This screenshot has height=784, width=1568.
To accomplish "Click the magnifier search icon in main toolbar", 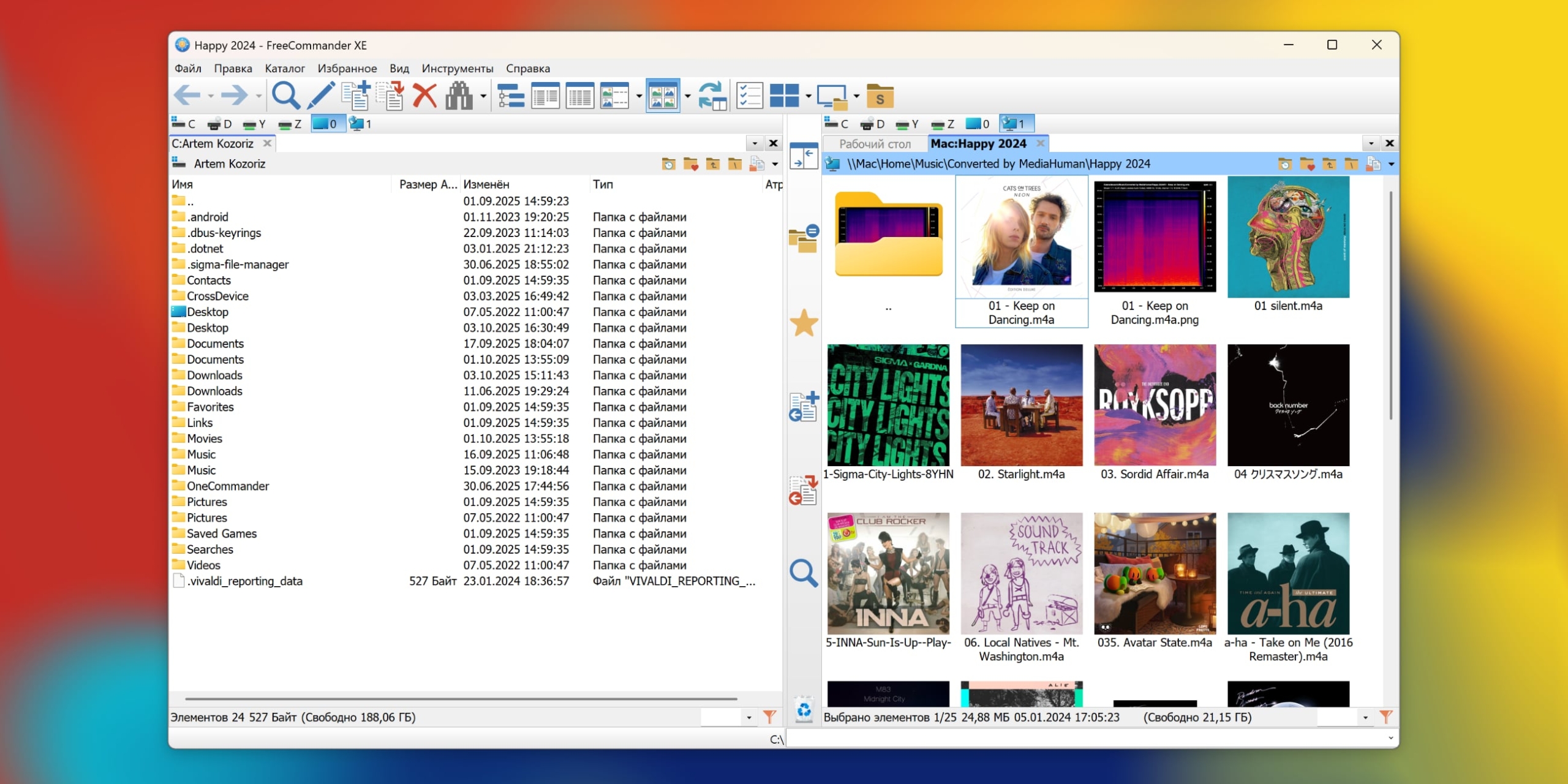I will coord(285,96).
